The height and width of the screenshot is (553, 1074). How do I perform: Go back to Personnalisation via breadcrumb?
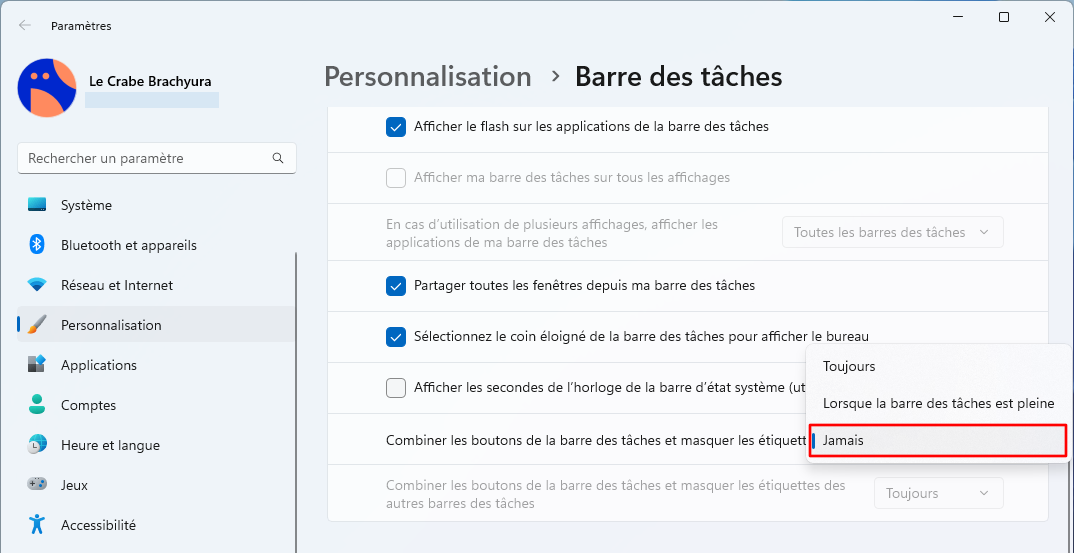point(427,77)
